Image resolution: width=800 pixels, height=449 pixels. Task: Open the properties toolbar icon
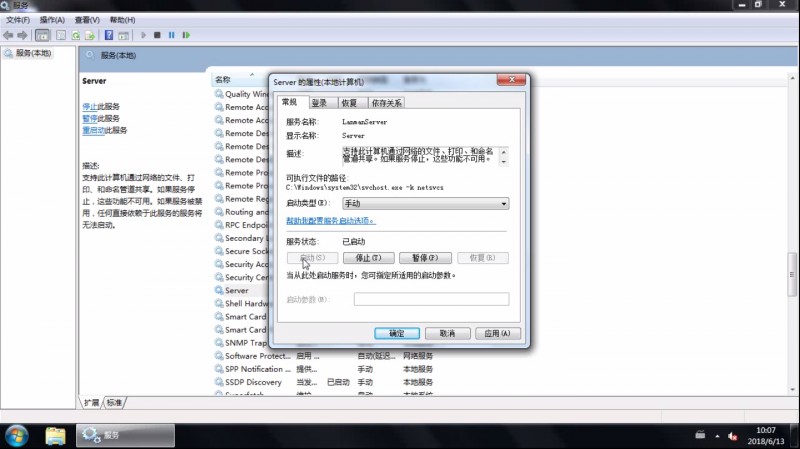click(x=61, y=35)
